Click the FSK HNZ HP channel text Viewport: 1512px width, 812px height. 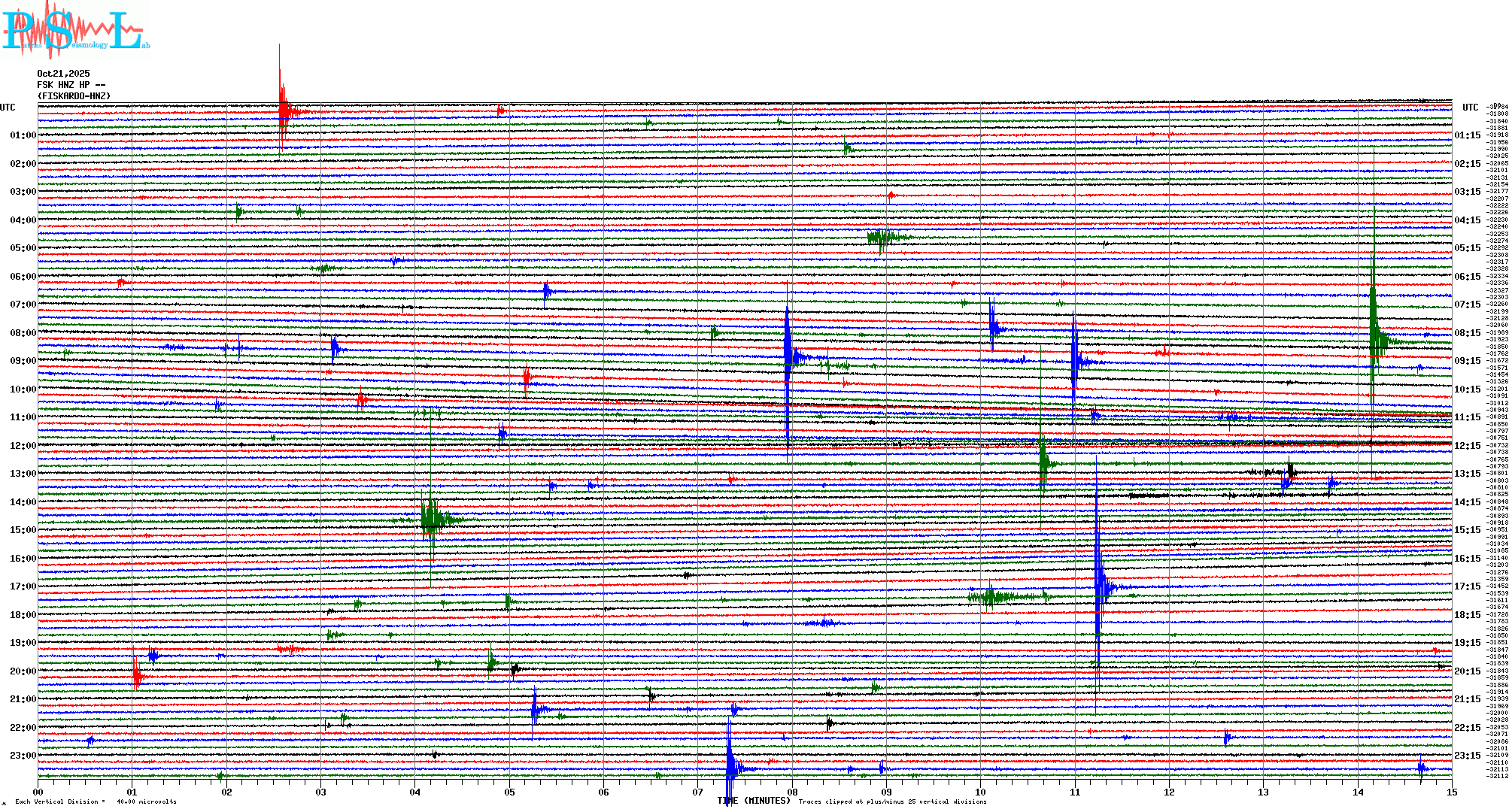pyautogui.click(x=71, y=85)
